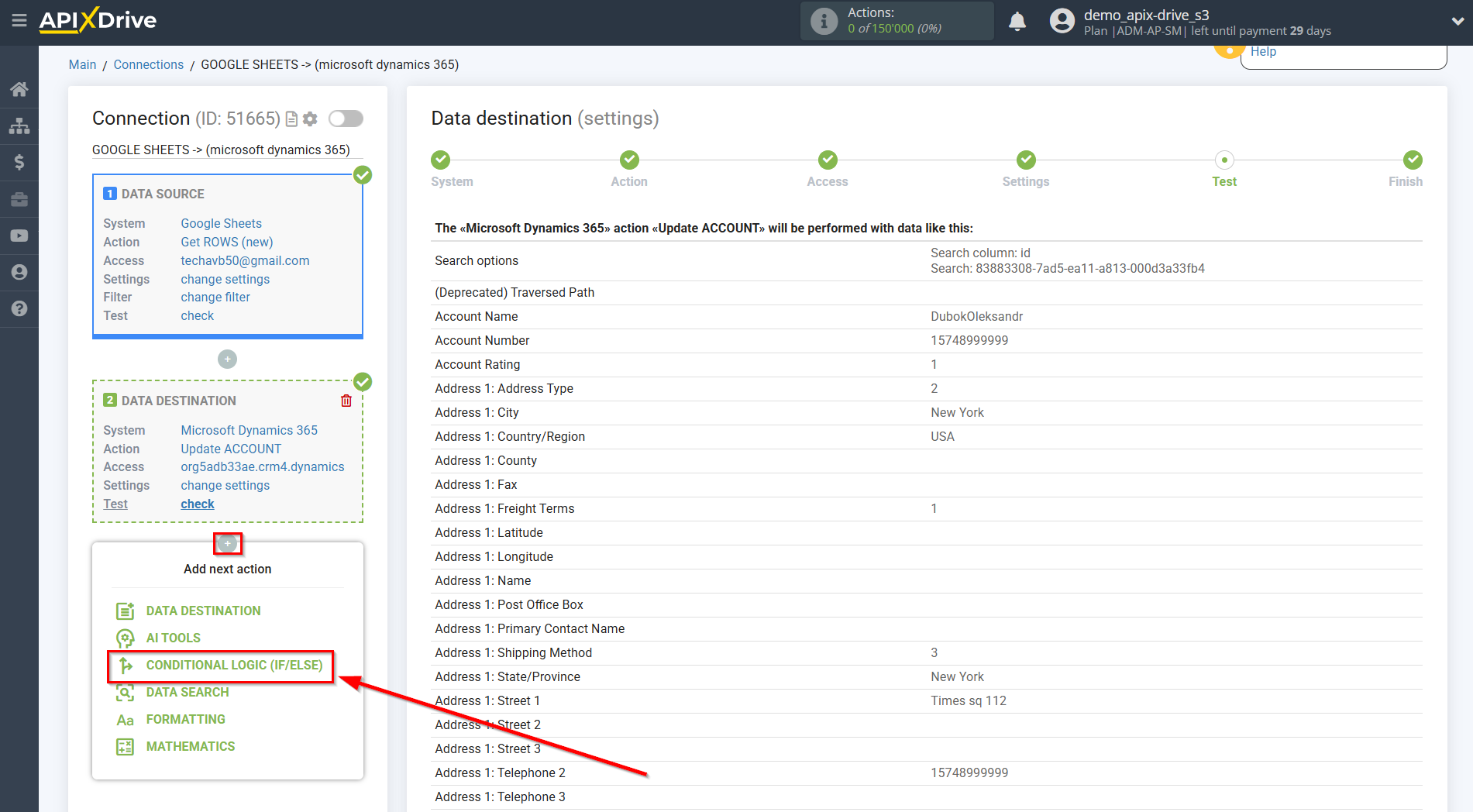This screenshot has height=812, width=1473.
Task: Click change filter link
Action: point(215,297)
